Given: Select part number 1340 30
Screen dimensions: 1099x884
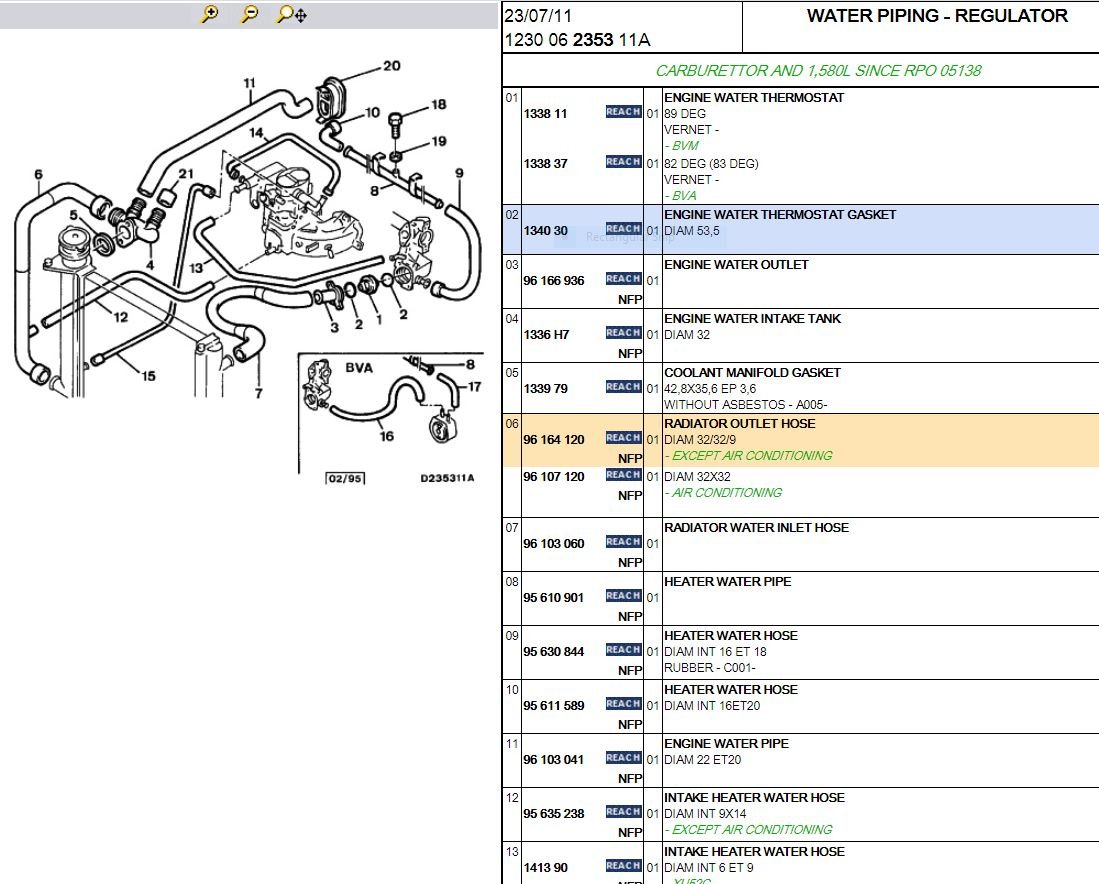Looking at the screenshot, I should (545, 231).
